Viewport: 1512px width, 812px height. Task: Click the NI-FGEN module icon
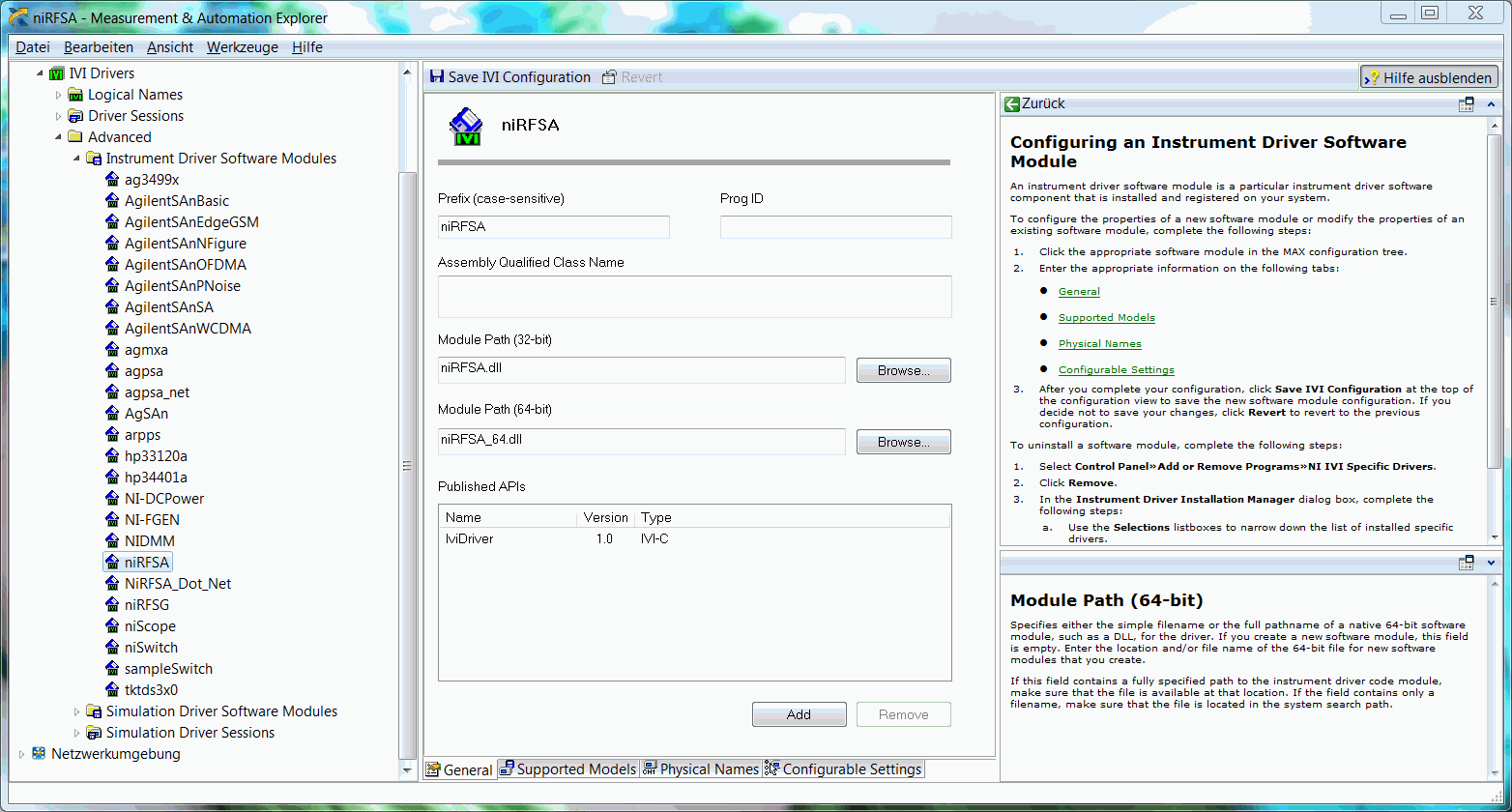coord(112,520)
